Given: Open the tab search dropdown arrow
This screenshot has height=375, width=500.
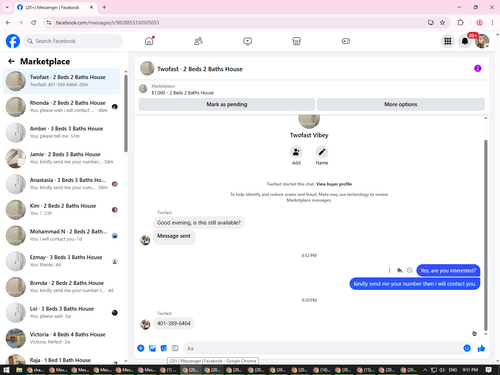Looking at the screenshot, I should coord(7,7).
